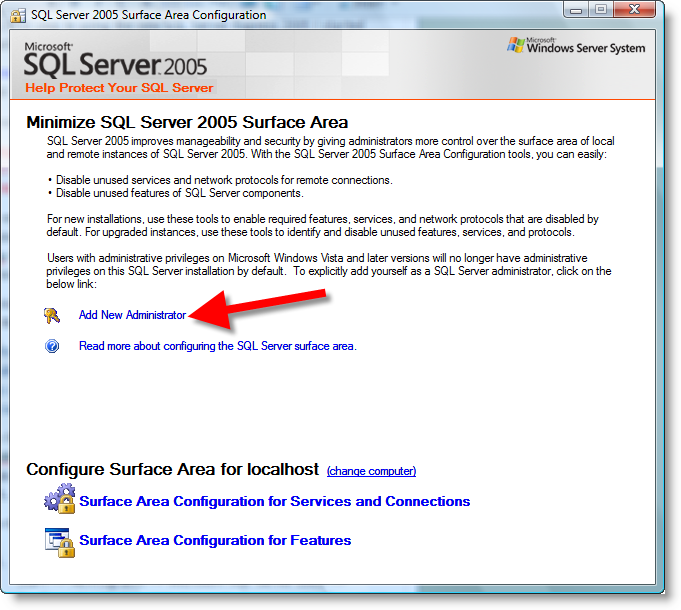This screenshot has width=681, height=610.
Task: Maximize the Surface Area Configuration window
Action: 603,11
